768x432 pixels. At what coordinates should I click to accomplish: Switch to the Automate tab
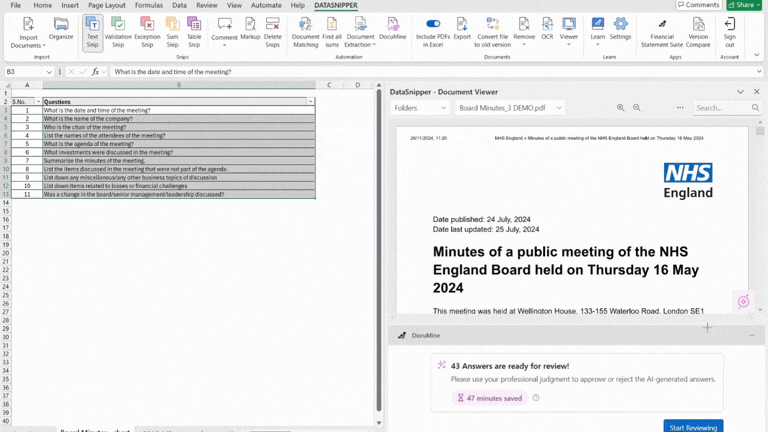[x=266, y=5]
